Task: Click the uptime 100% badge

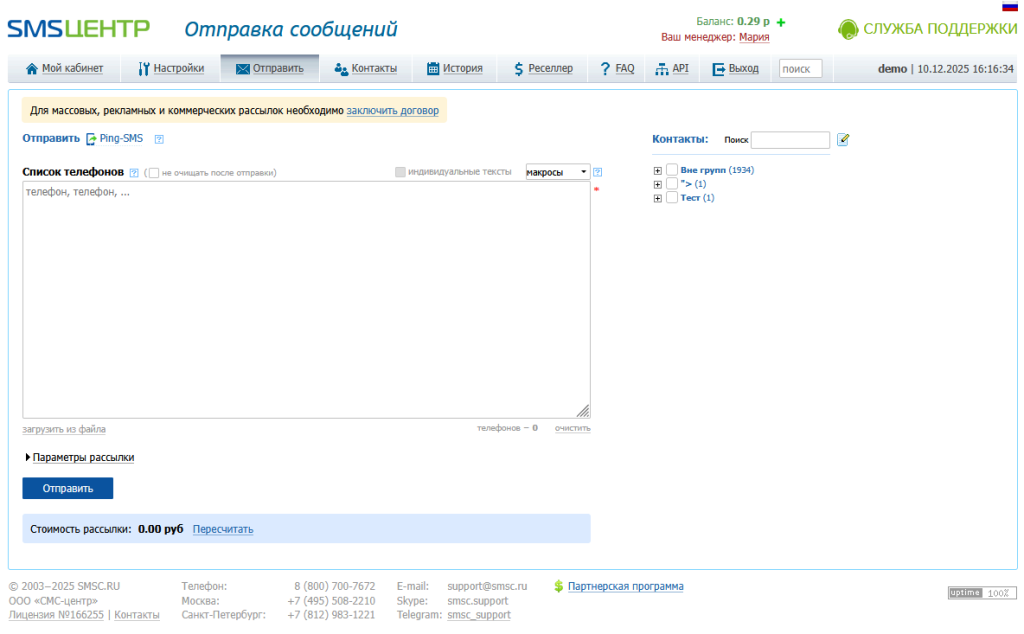Action: 982,593
